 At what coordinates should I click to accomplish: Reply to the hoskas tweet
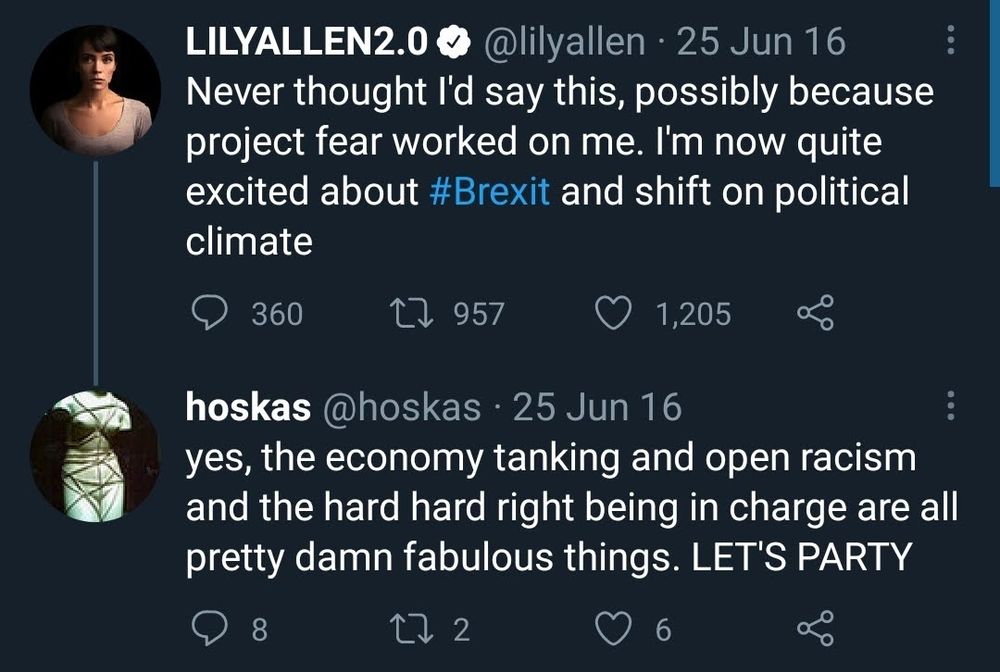208,628
